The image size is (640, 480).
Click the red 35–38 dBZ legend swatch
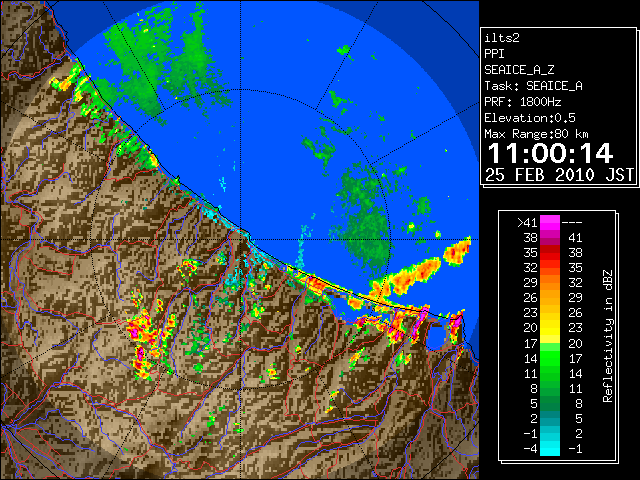[x=550, y=253]
